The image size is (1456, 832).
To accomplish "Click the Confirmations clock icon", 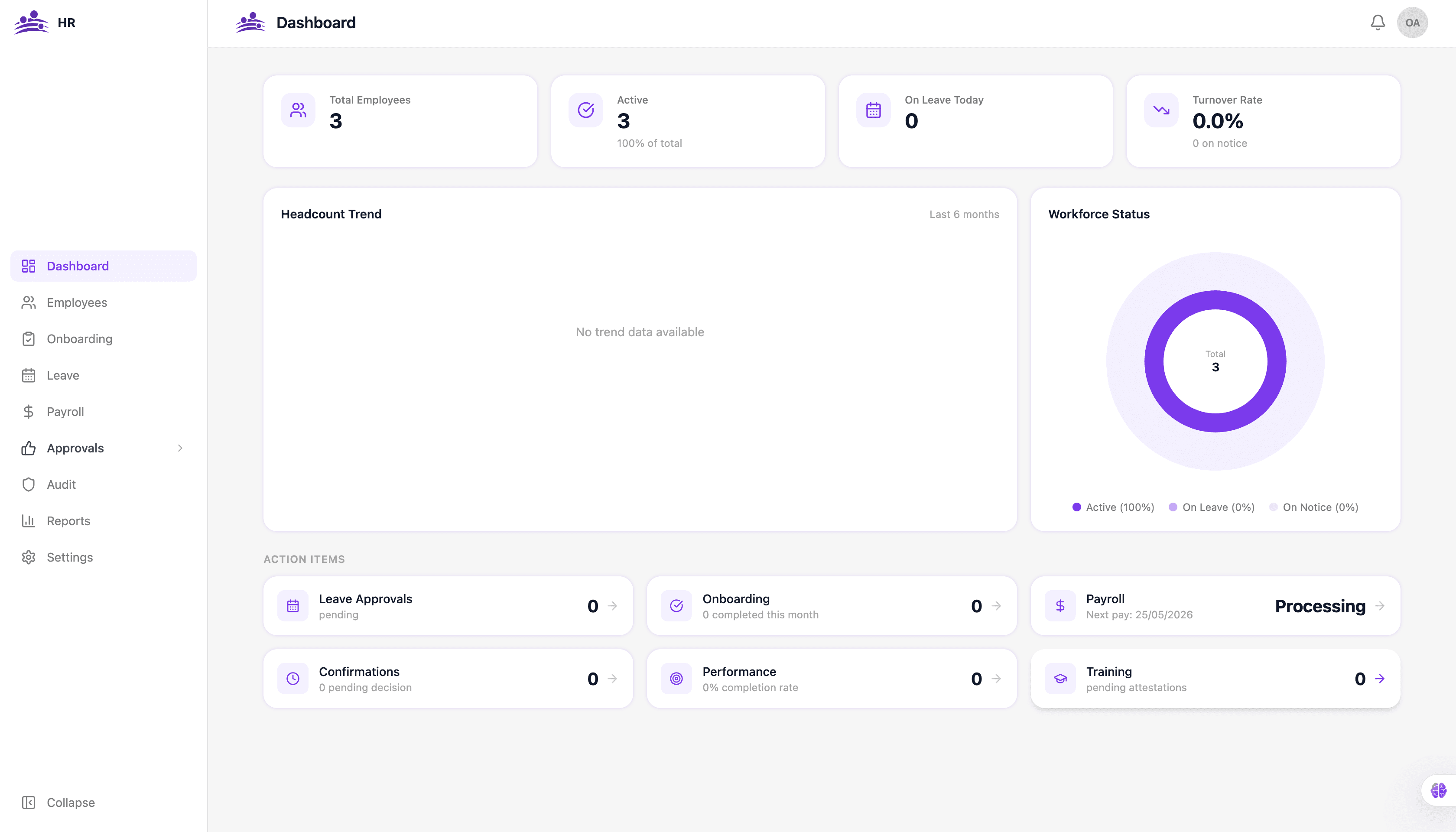I will [292, 678].
